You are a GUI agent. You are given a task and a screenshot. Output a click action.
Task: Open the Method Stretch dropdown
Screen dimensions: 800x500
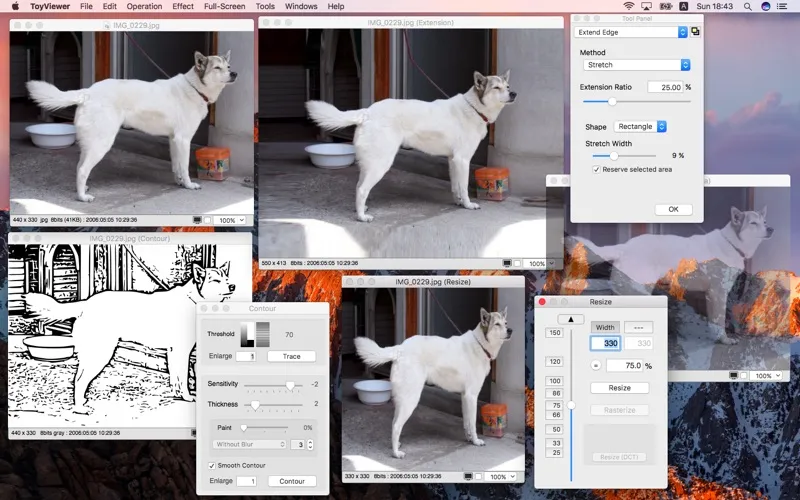[x=637, y=65]
